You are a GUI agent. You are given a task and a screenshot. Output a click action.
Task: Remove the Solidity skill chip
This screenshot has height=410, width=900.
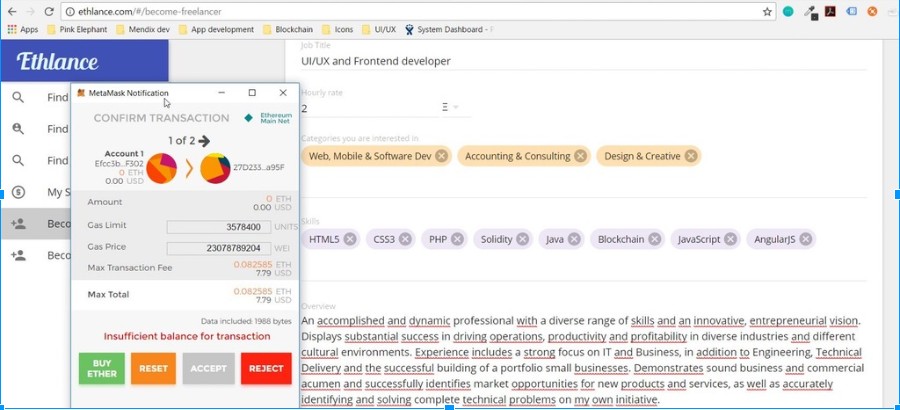pyautogui.click(x=522, y=239)
